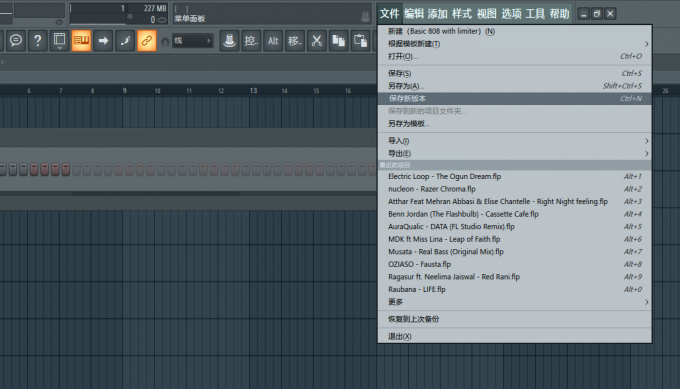Open the 视图 menu
Screen dimensions: 680x389
pyautogui.click(x=487, y=14)
